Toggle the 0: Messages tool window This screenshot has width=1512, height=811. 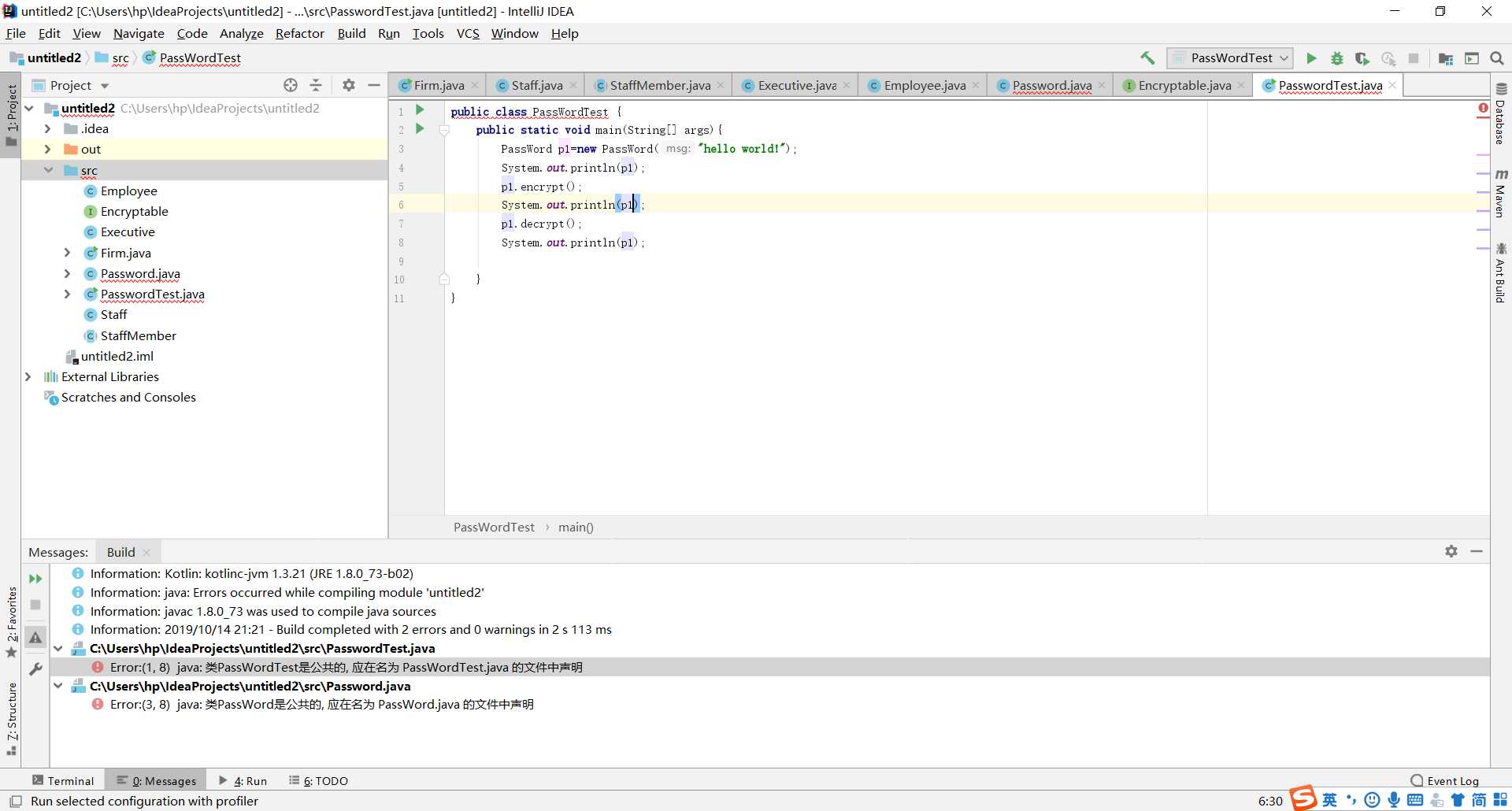click(x=156, y=780)
